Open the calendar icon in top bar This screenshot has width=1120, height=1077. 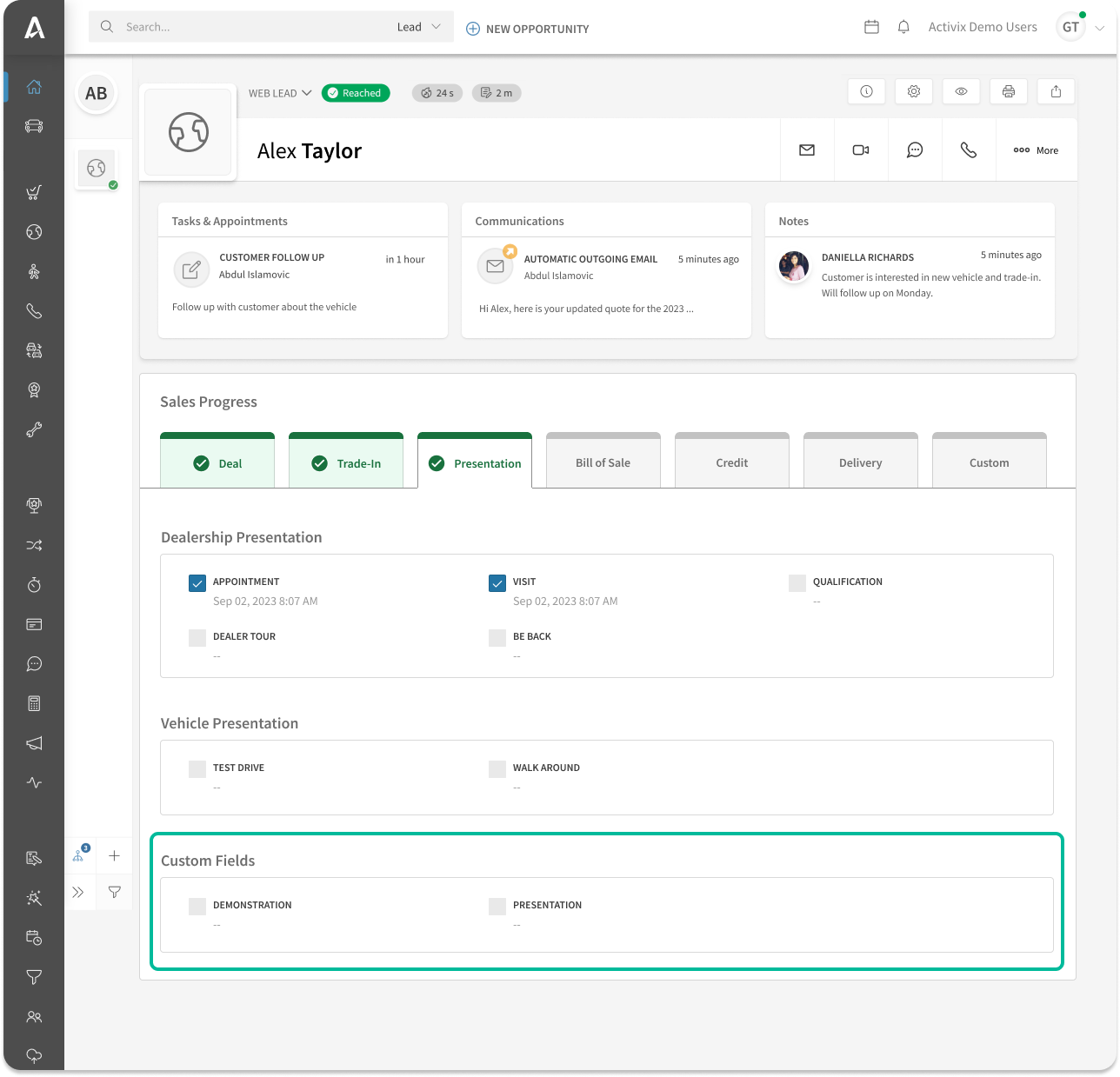click(871, 27)
